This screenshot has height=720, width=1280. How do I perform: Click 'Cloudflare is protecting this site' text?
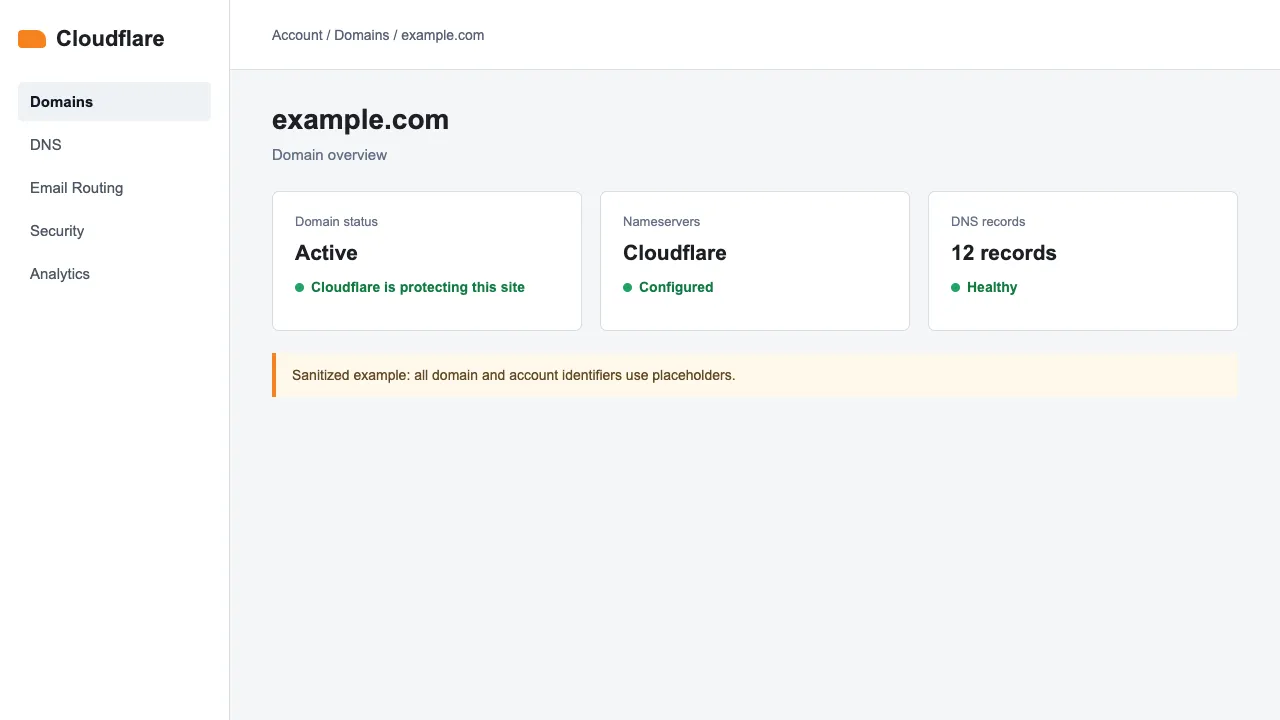(x=418, y=287)
